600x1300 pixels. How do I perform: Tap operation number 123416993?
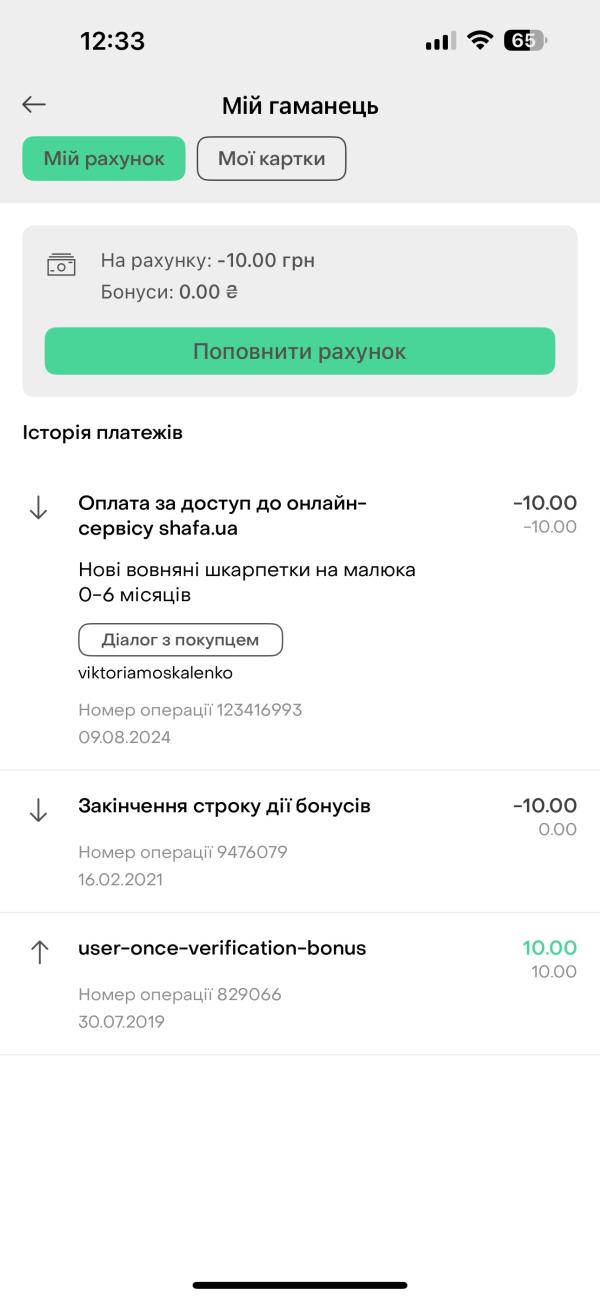190,710
